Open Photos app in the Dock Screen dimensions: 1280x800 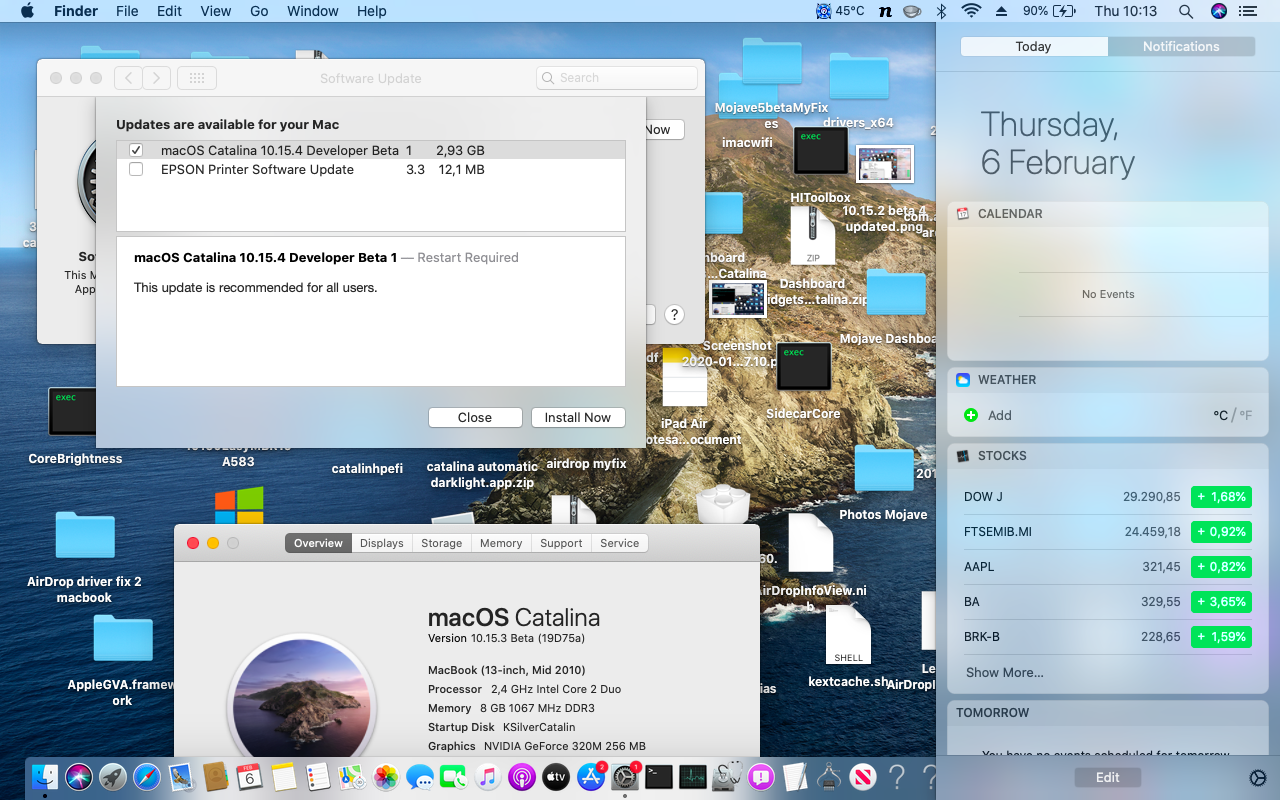pos(386,776)
